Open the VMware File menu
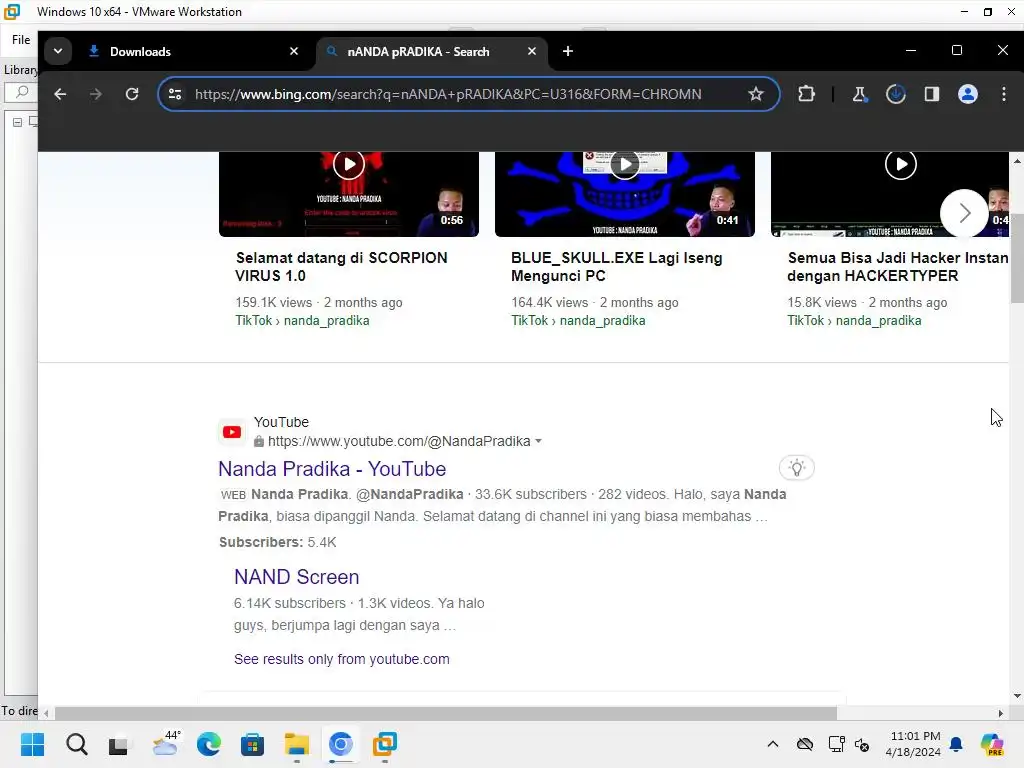Screen dimensions: 1024x768 click(x=21, y=40)
